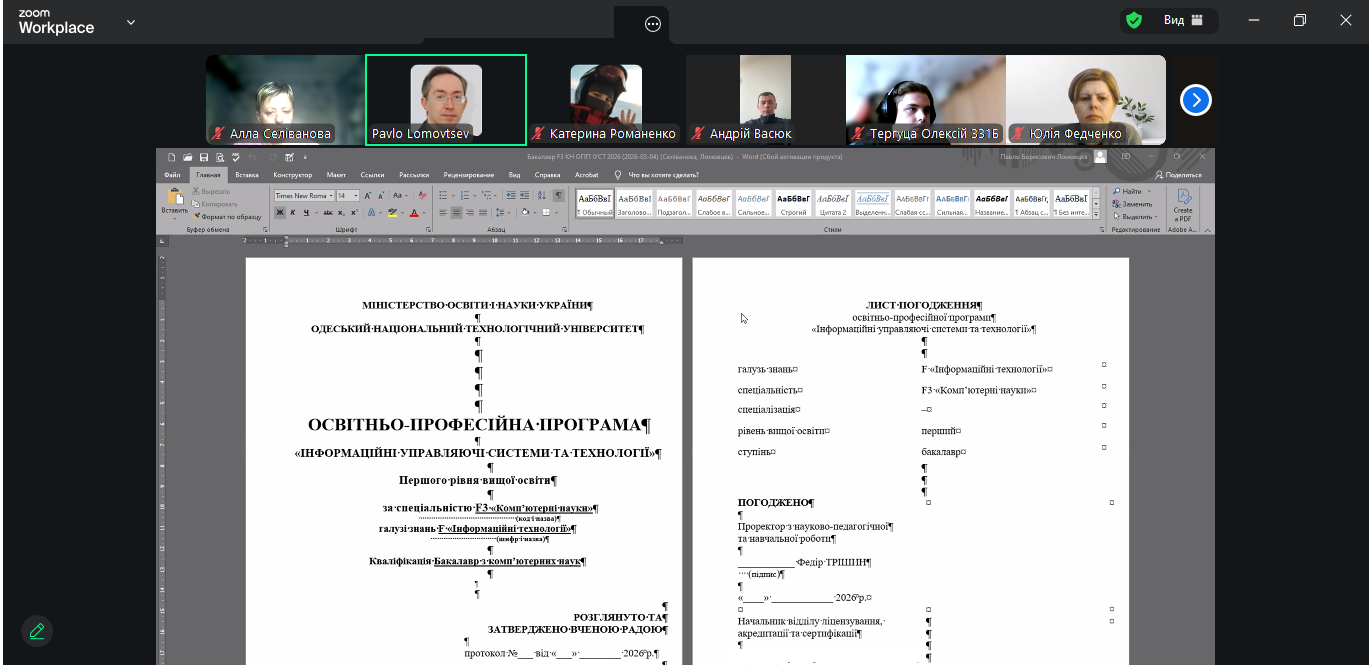Image resolution: width=1369 pixels, height=665 pixels.
Task: Click the Format Painter brush icon
Action: 196,216
